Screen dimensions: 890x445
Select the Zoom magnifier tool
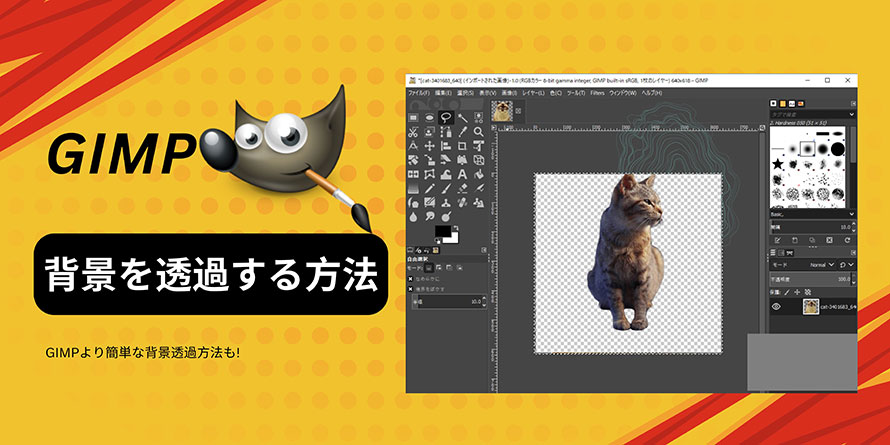[x=479, y=131]
